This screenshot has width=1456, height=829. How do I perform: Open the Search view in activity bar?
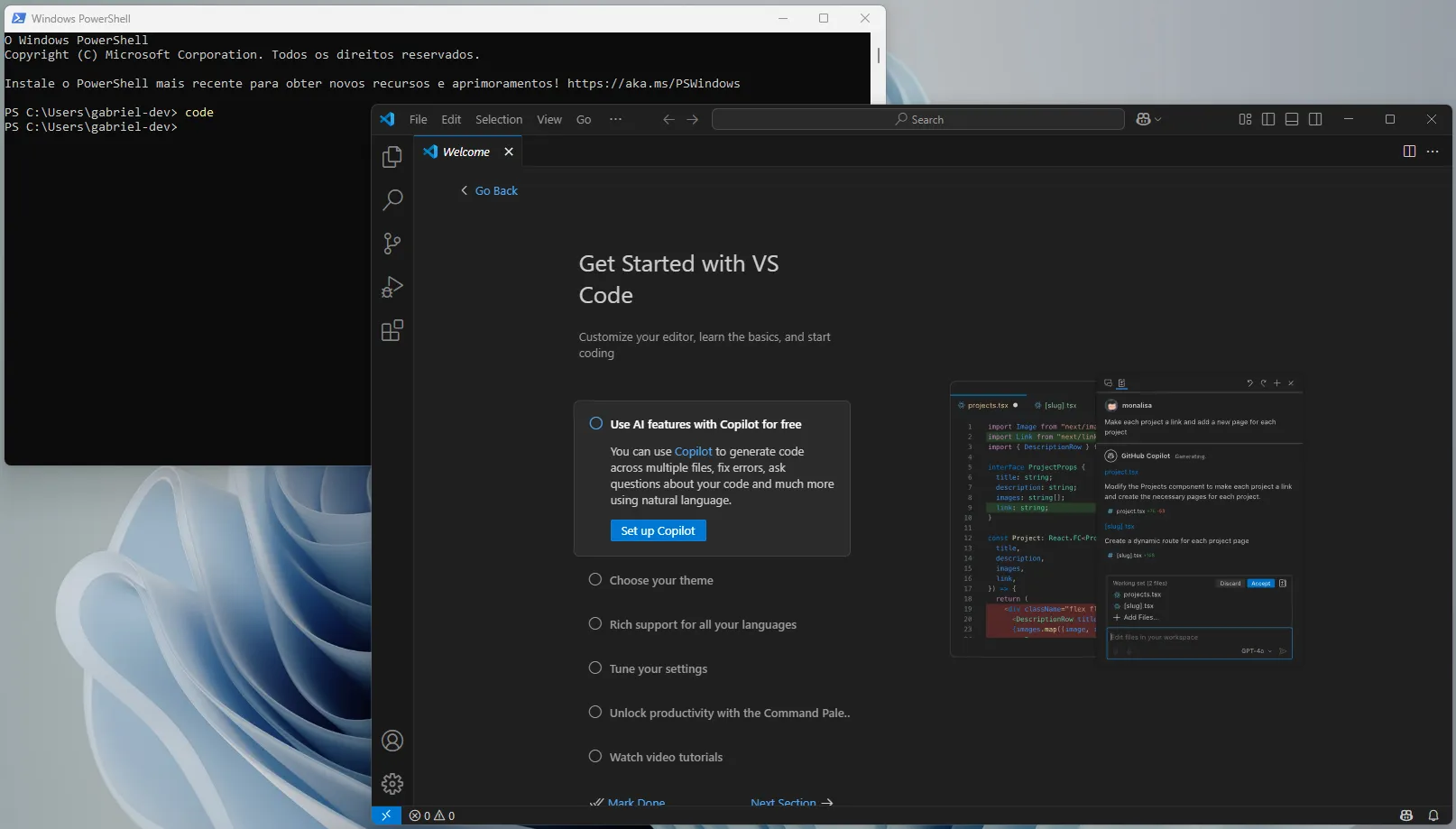click(x=392, y=199)
